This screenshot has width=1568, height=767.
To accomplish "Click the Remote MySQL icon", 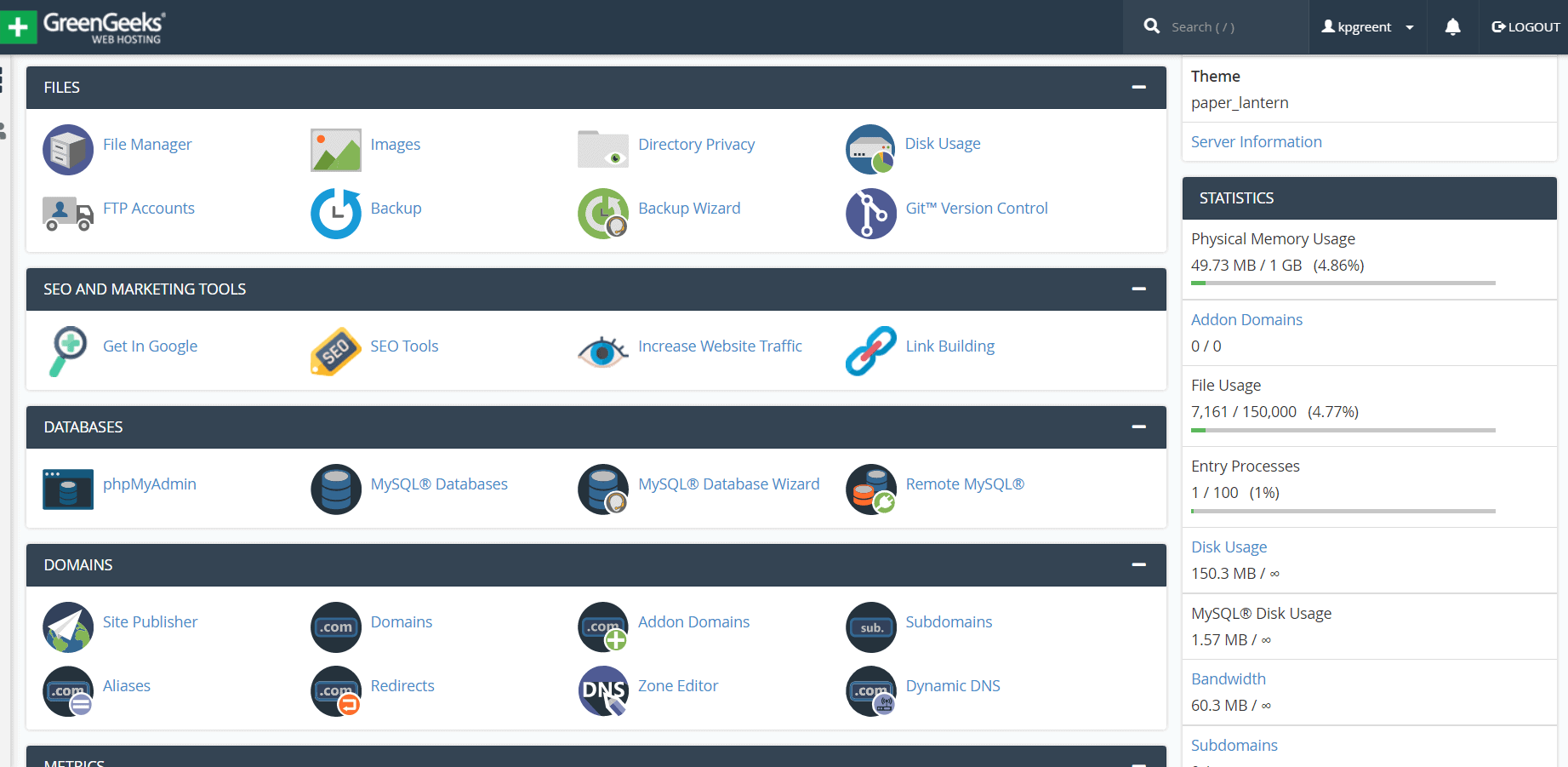I will pyautogui.click(x=870, y=489).
